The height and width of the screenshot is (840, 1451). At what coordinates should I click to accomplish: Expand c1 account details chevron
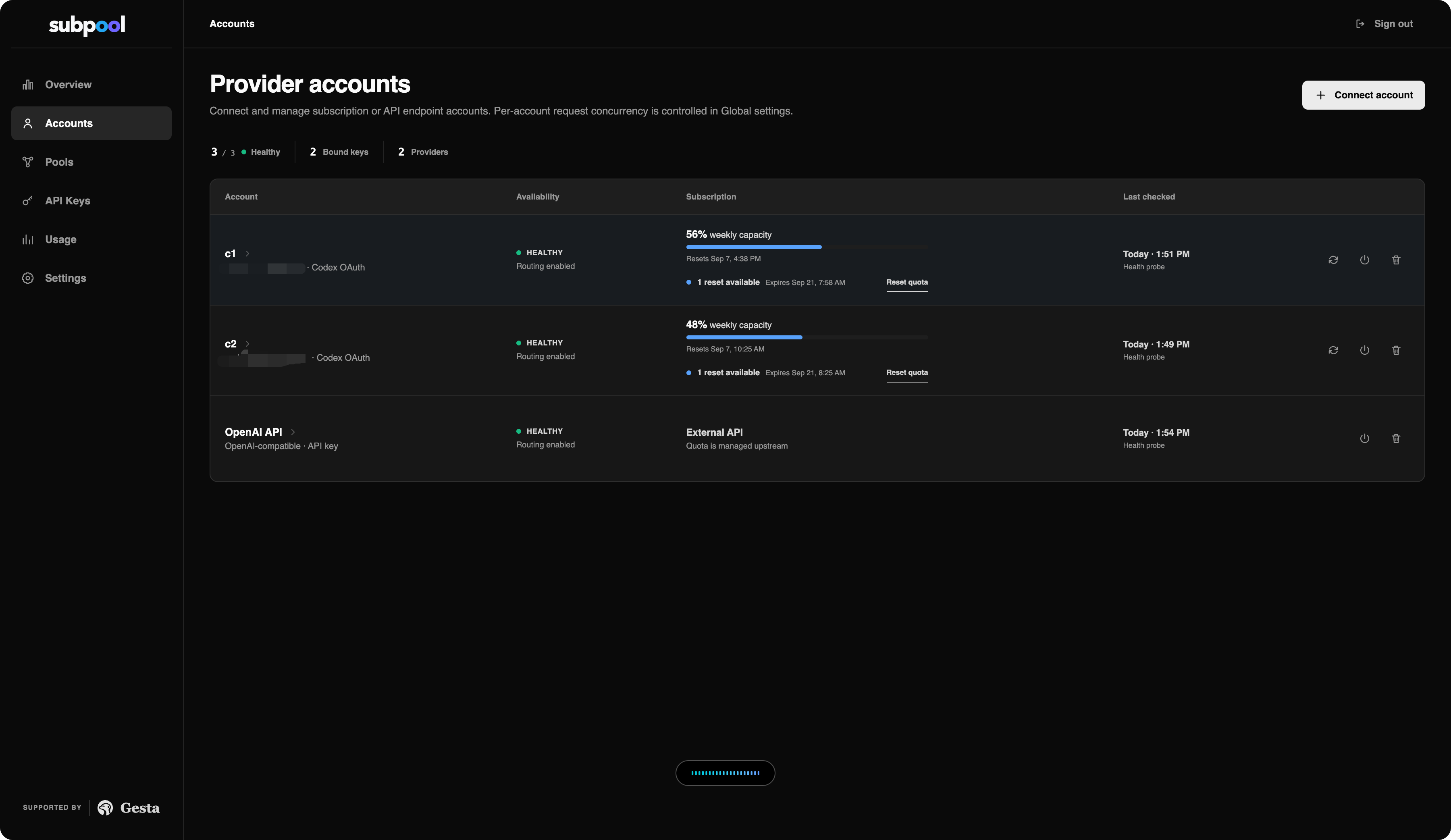coord(247,253)
